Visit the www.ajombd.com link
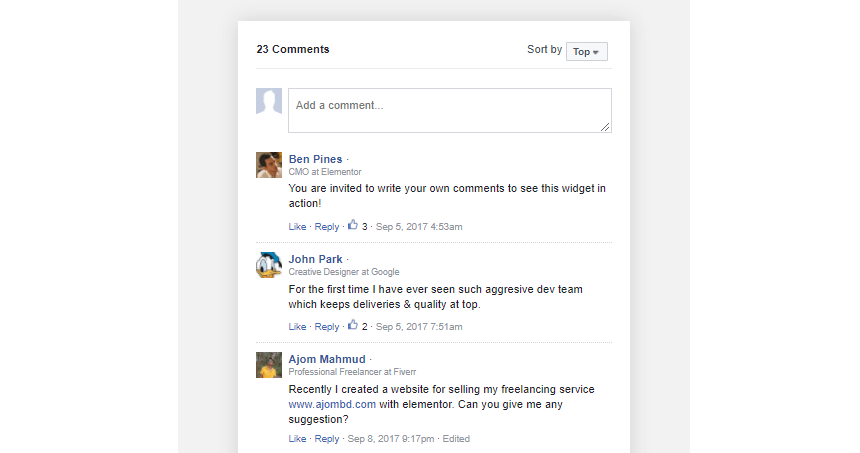Viewport: 860px width, 453px height. (332, 404)
